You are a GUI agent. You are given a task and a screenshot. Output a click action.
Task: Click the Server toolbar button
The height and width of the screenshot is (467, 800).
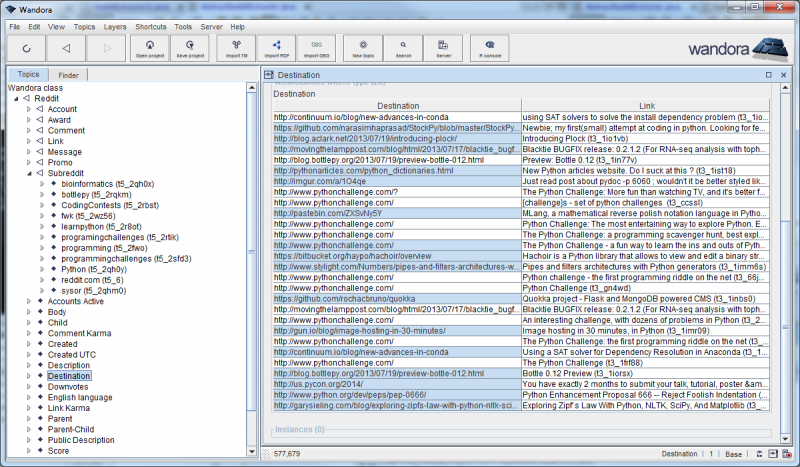(x=443, y=47)
